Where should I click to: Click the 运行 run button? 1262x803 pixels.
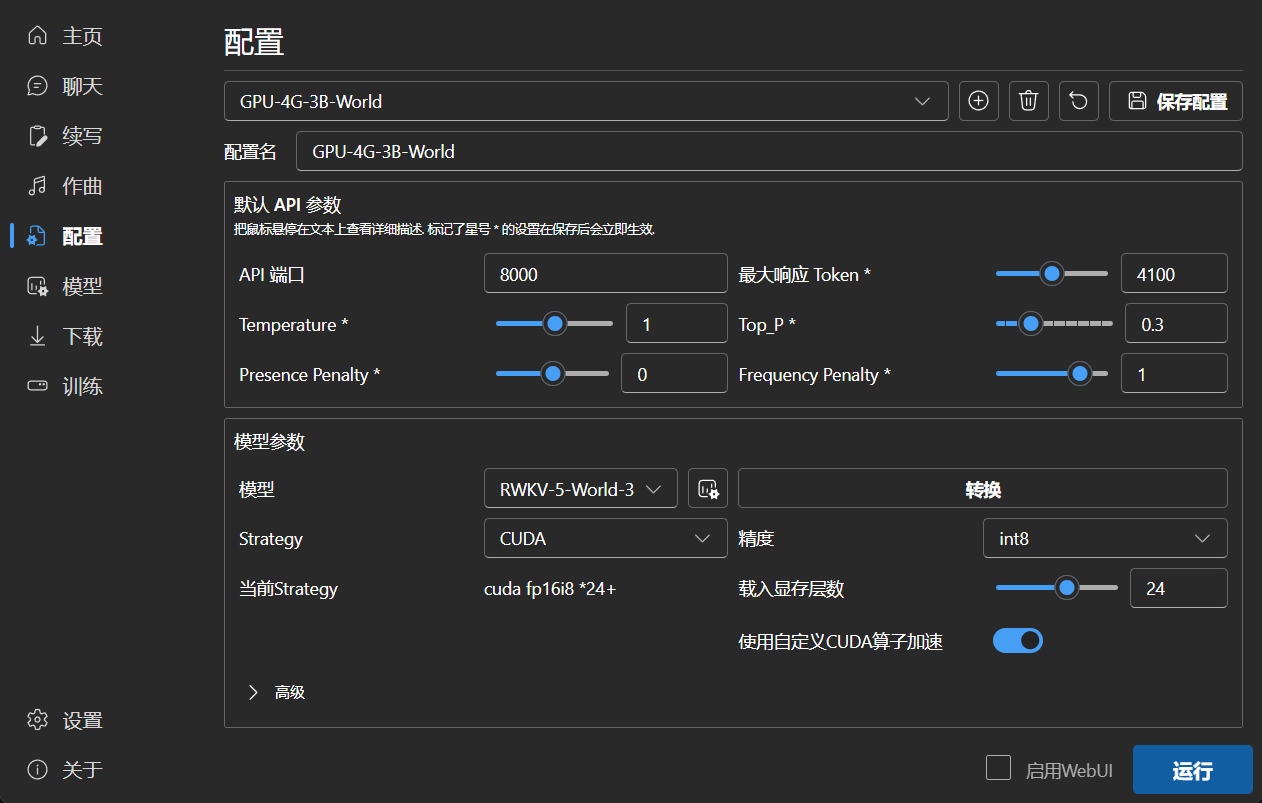pyautogui.click(x=1192, y=770)
